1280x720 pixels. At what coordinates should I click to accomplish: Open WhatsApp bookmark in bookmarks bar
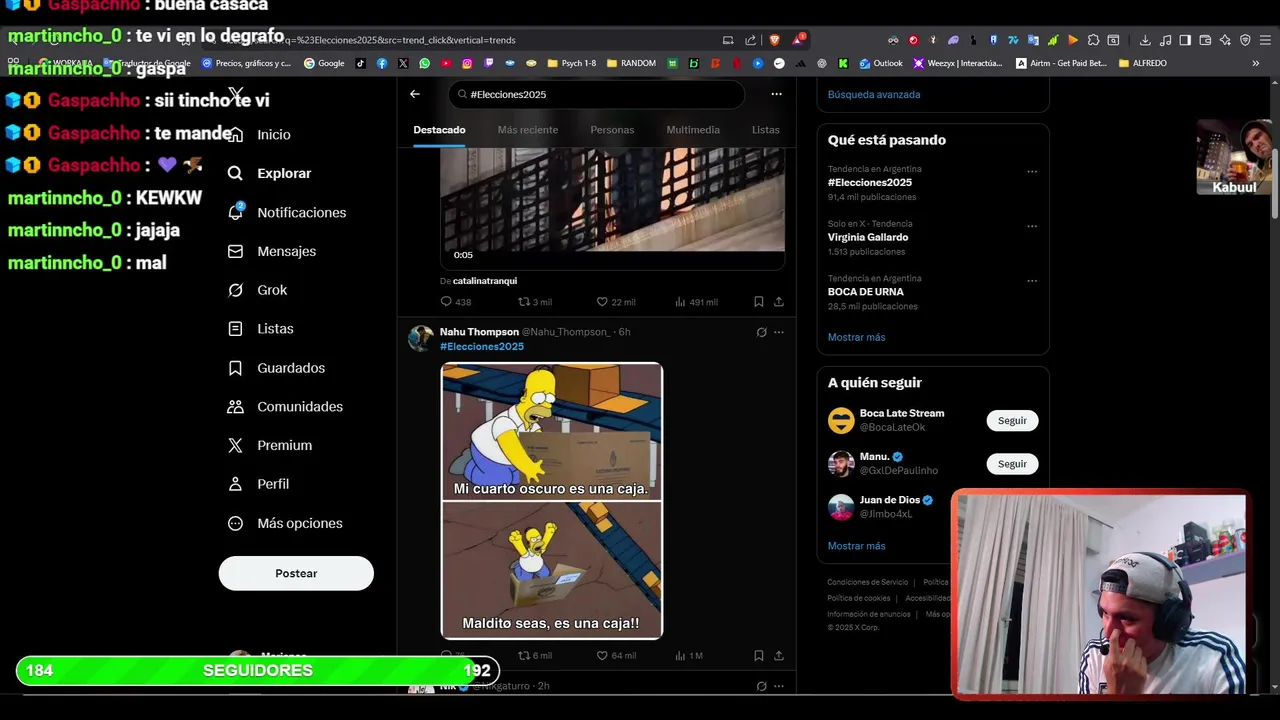click(x=425, y=63)
